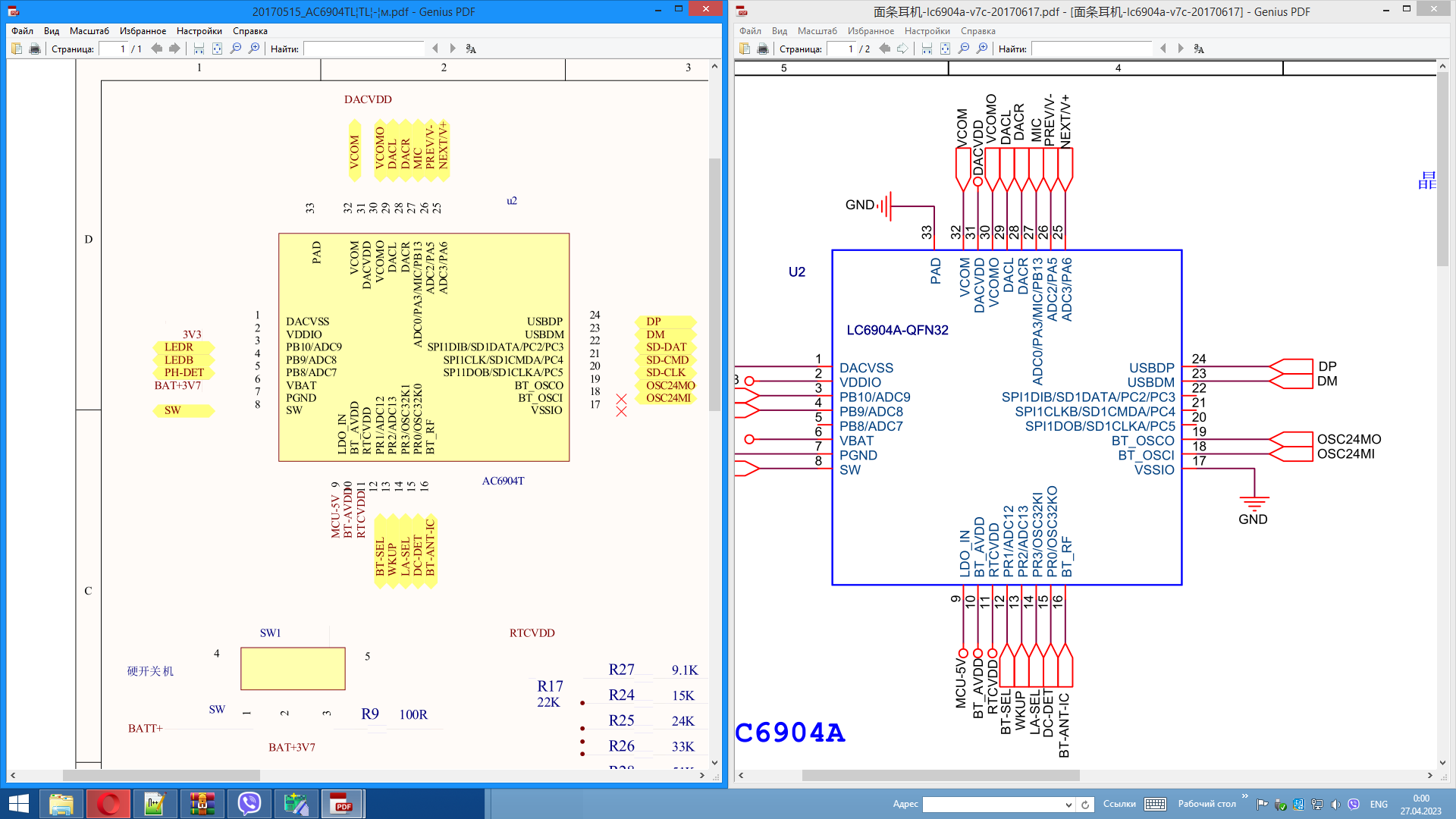This screenshot has height=819, width=1456.
Task: Open clock showing 27.04.2023
Action: tap(1421, 804)
